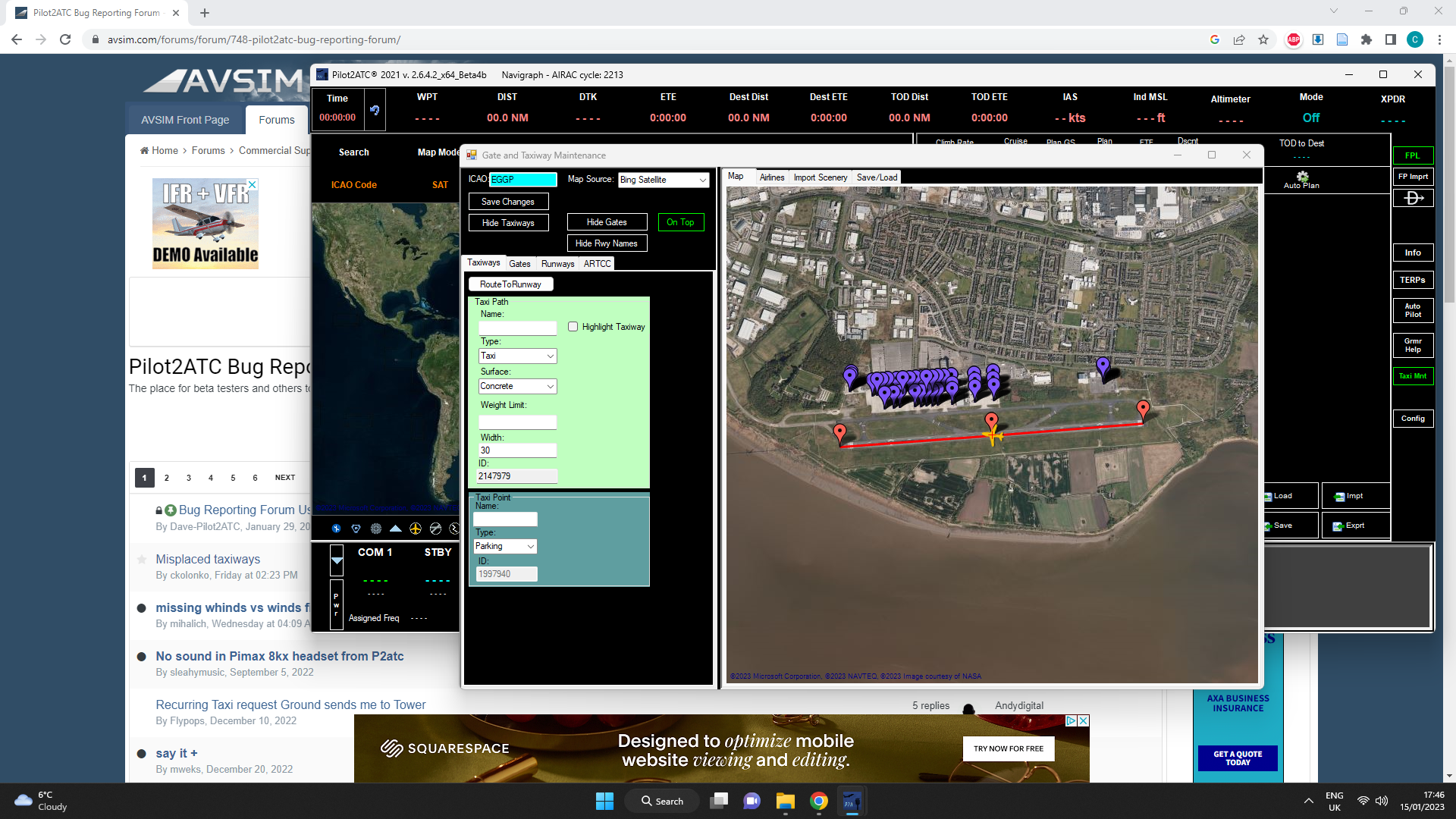This screenshot has width=1456, height=819.
Task: Click the Info button in Pilot2ATC
Action: [x=1413, y=253]
